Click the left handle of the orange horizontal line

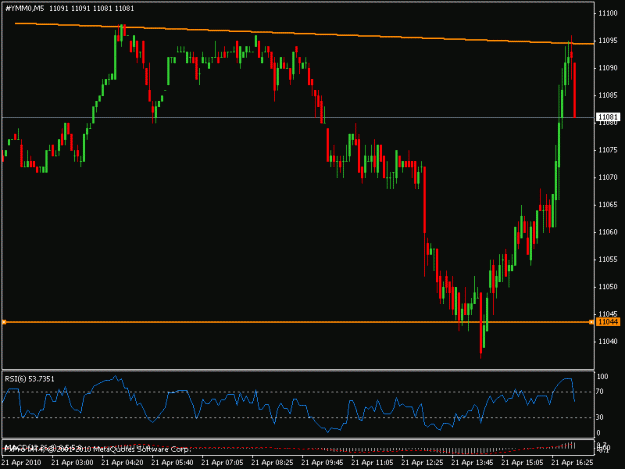pyautogui.click(x=4, y=322)
